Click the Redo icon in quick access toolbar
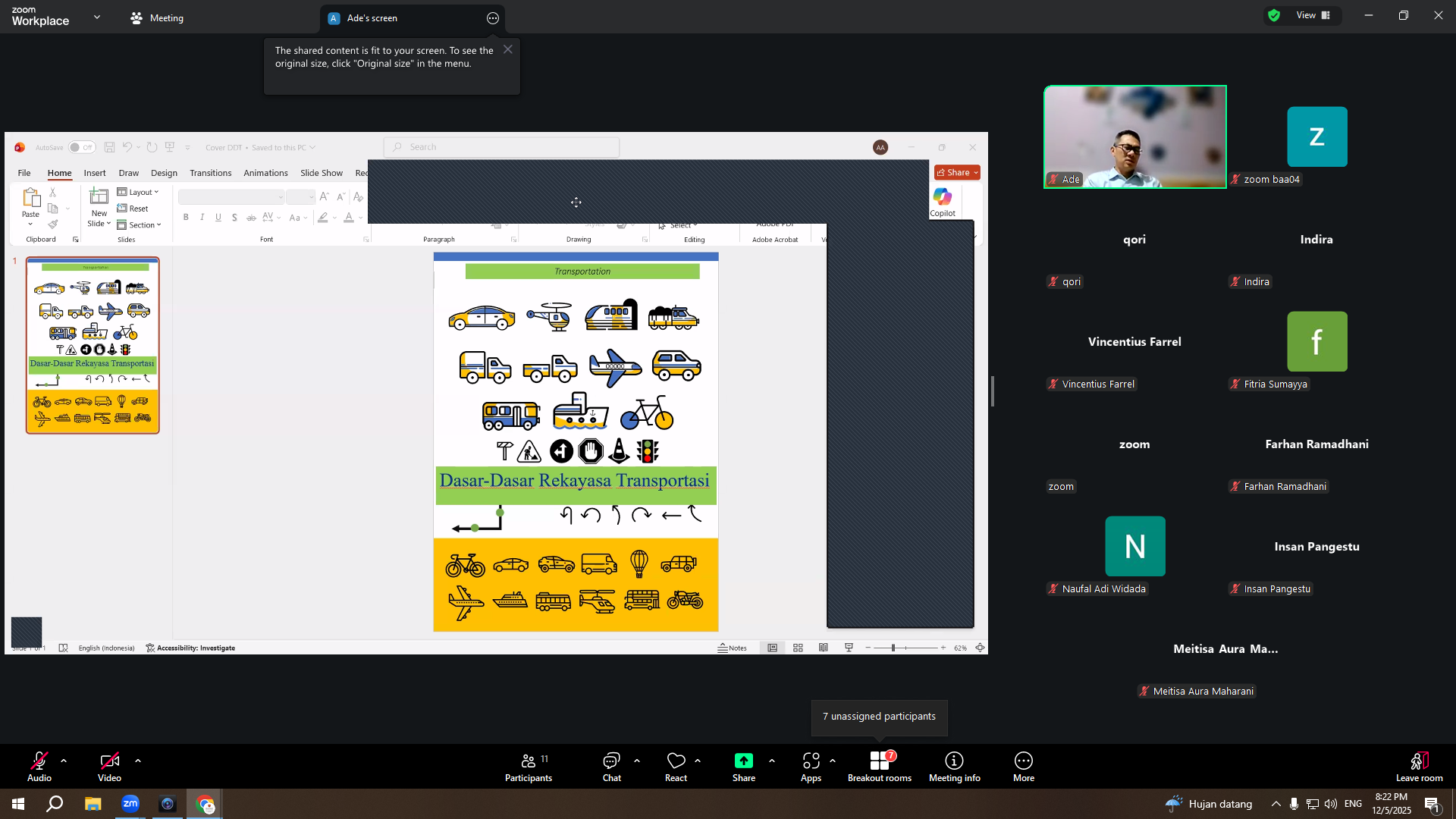 [152, 147]
